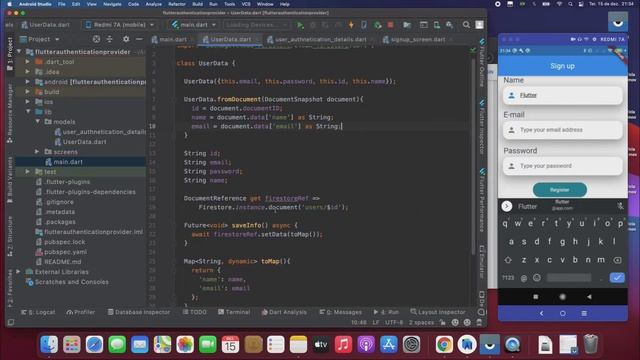Viewport: 640px width, 360px height.
Task: Open Project panel settings gear
Action: pos(126,39)
